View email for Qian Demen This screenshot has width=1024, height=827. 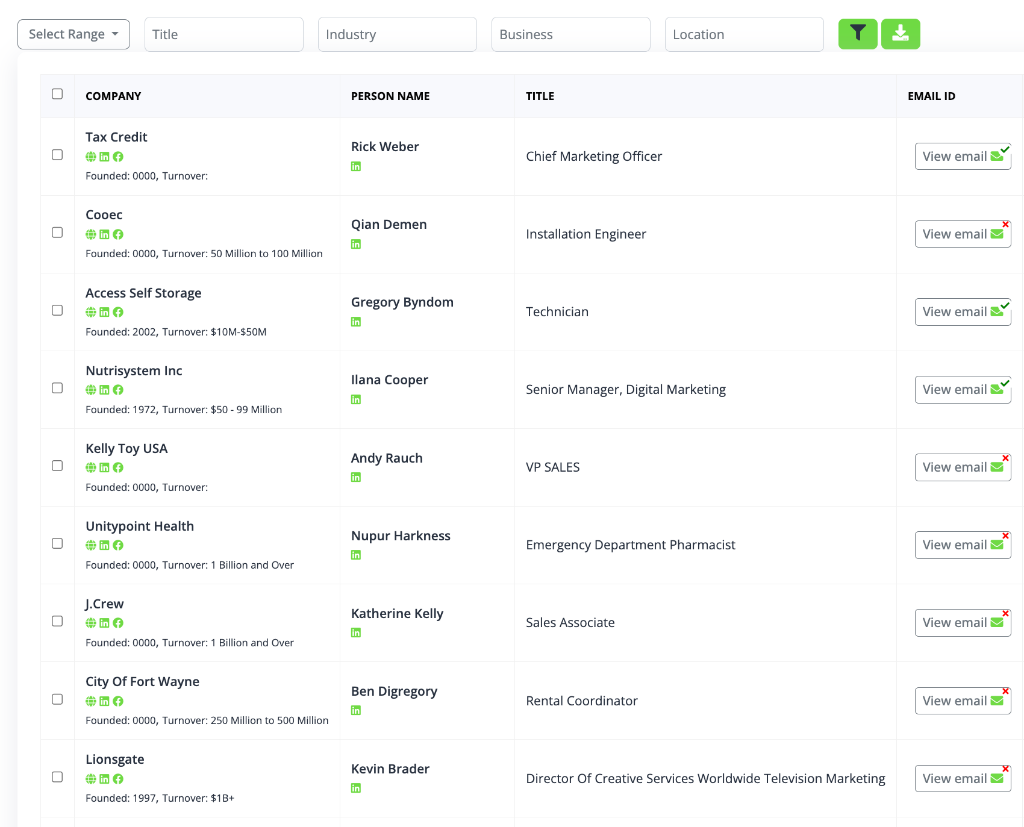point(963,235)
